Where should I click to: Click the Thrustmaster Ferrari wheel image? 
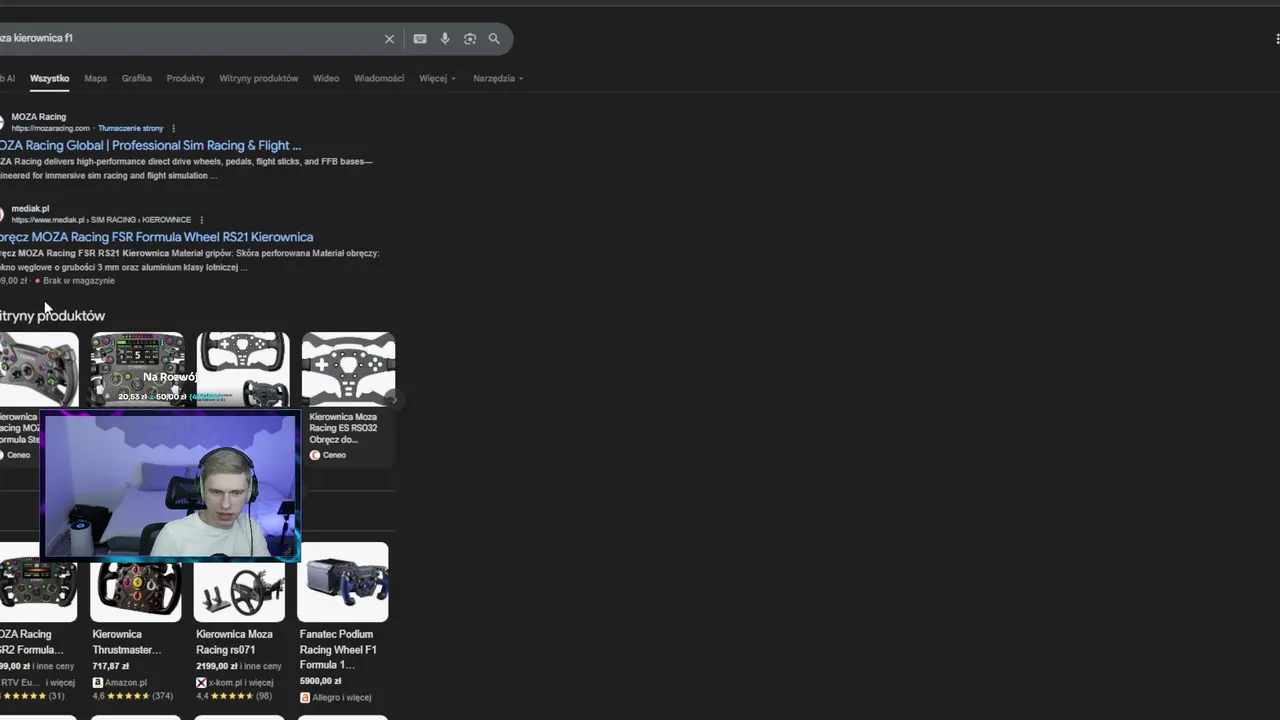[136, 582]
